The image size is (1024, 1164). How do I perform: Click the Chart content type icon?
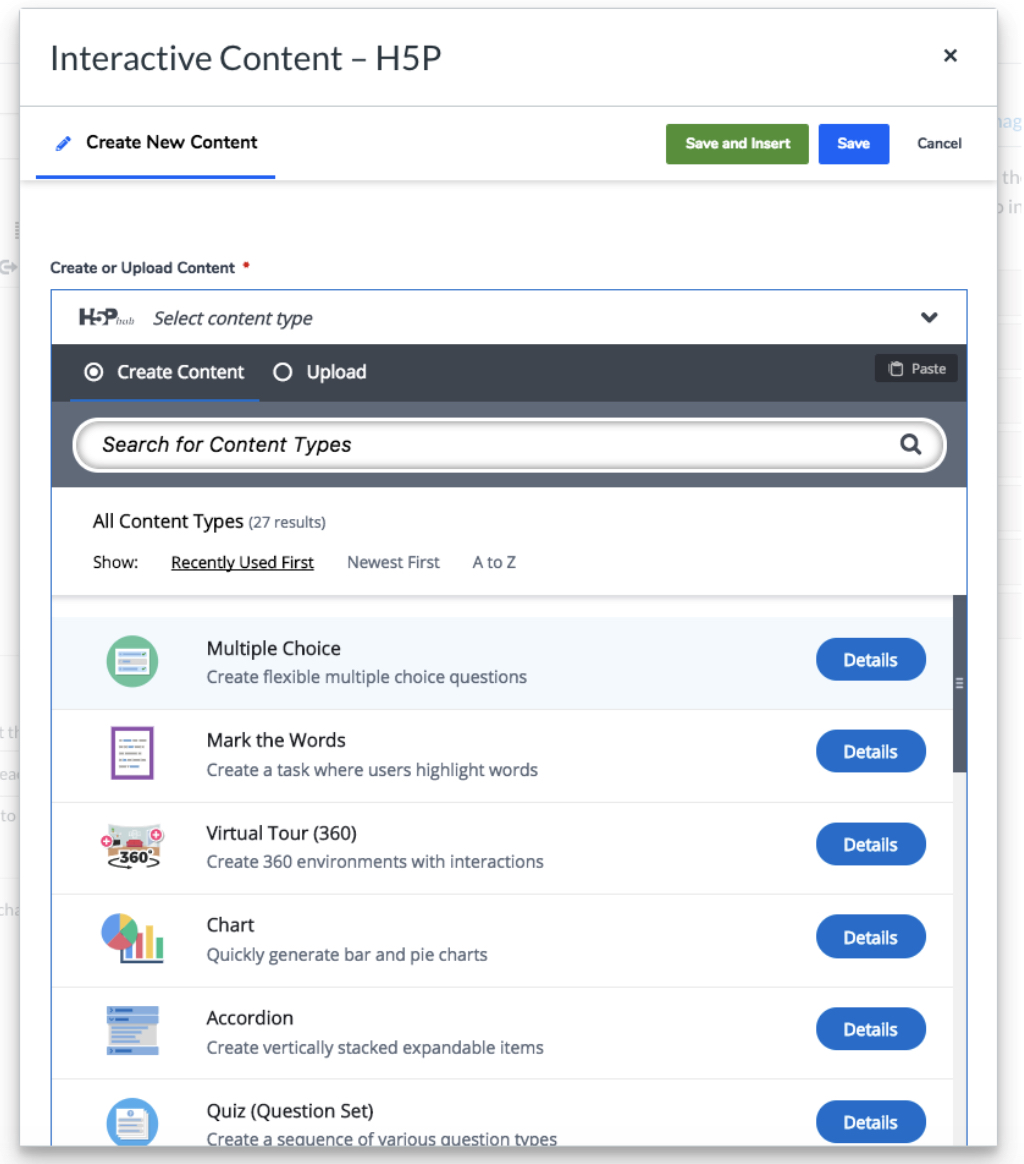(x=132, y=938)
